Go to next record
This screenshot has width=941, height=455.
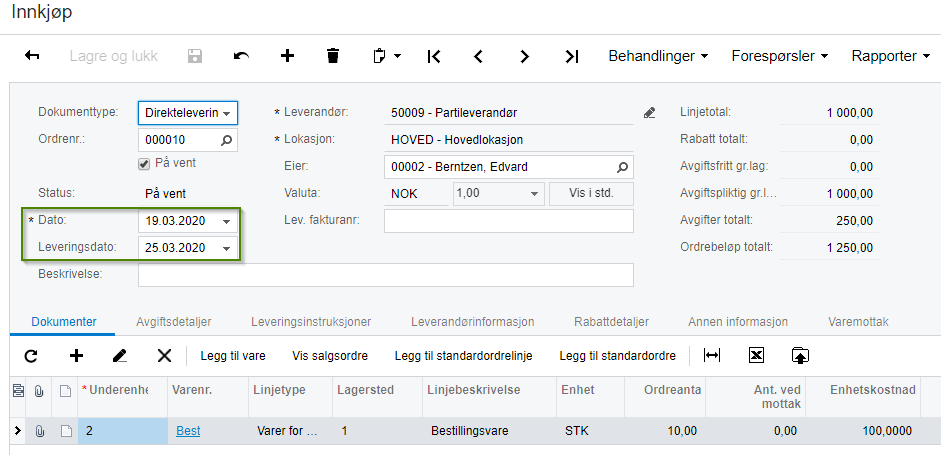[525, 56]
